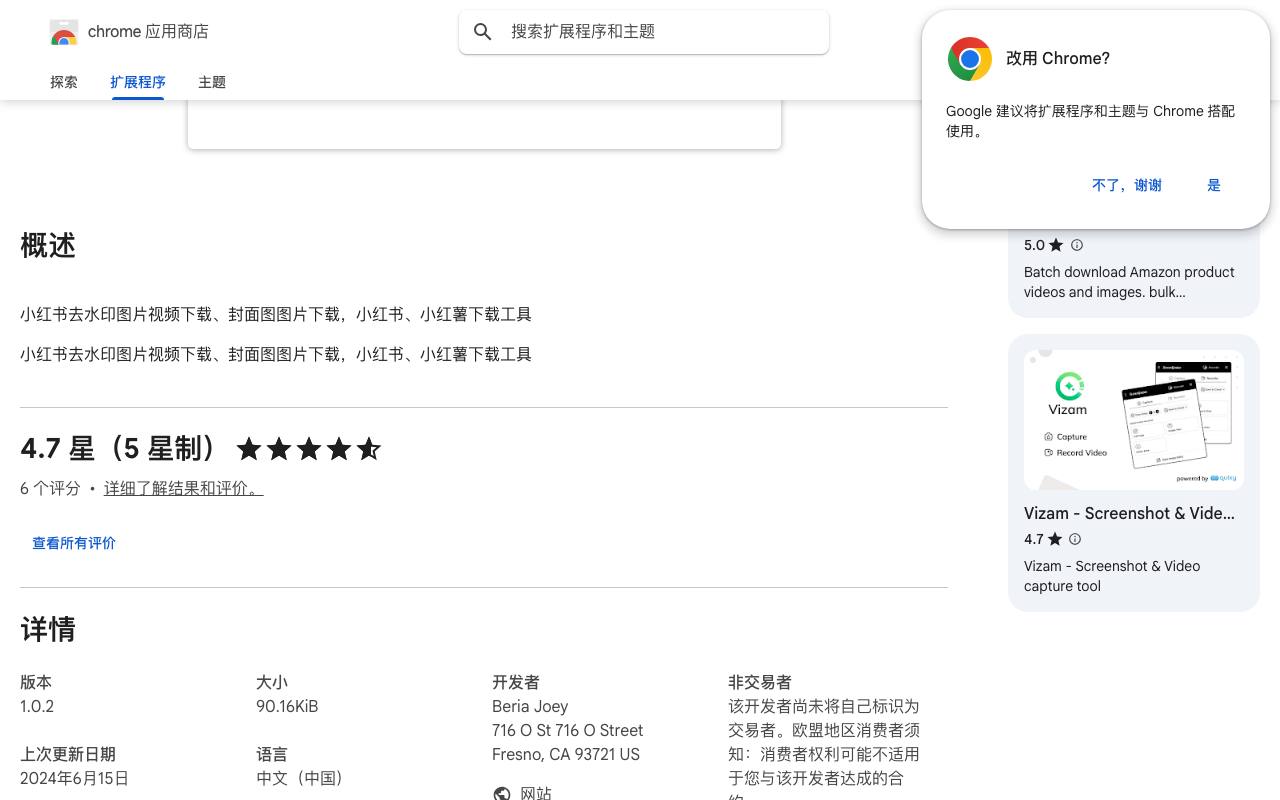Switch to the 主题 tab
The width and height of the screenshot is (1280, 800).
click(212, 82)
